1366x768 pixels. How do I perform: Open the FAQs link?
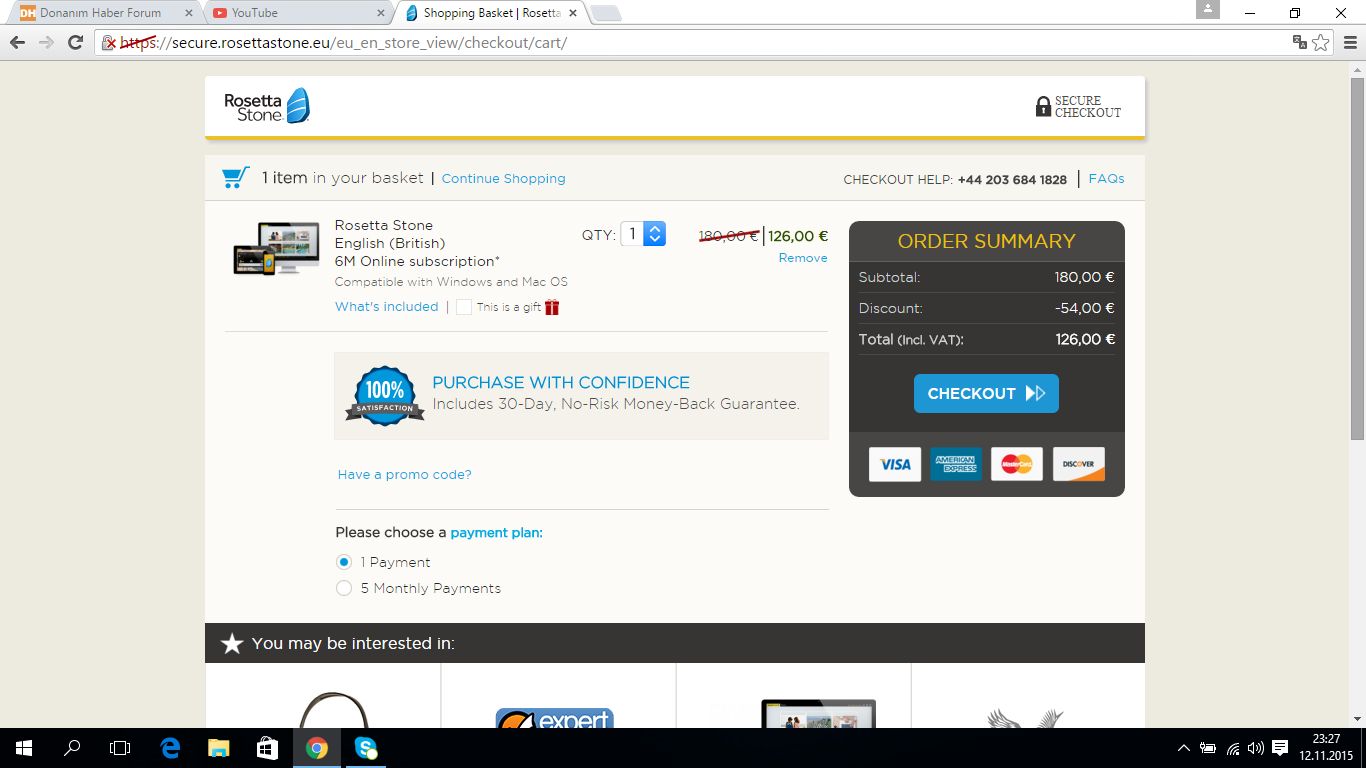(1106, 178)
